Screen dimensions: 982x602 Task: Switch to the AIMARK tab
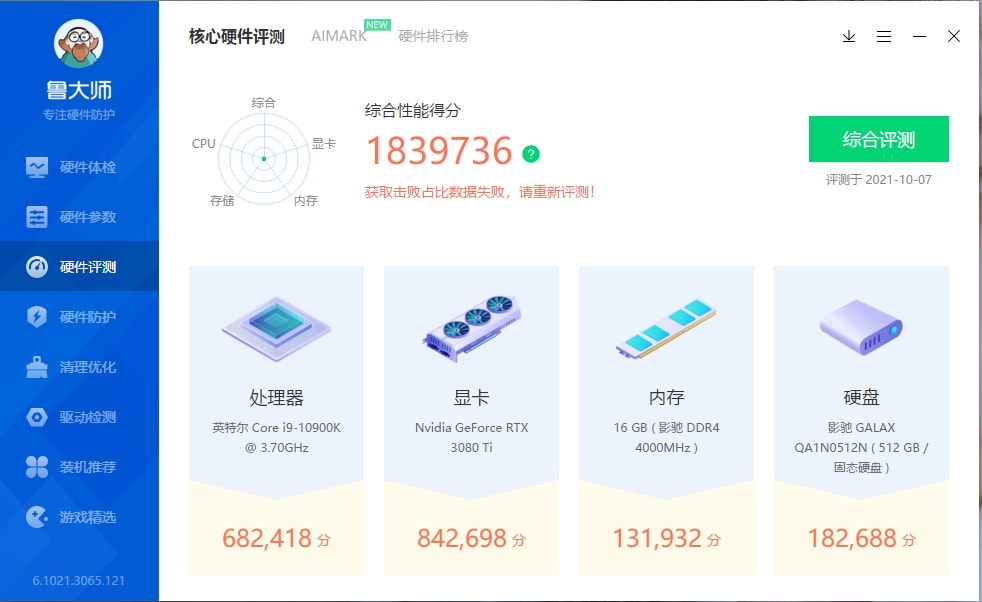click(340, 35)
